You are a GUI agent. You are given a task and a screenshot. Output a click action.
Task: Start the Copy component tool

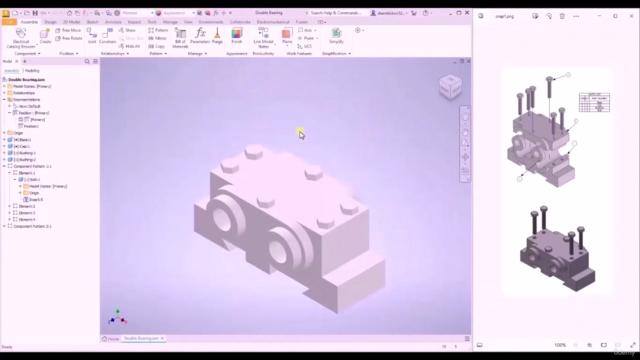coord(157,47)
